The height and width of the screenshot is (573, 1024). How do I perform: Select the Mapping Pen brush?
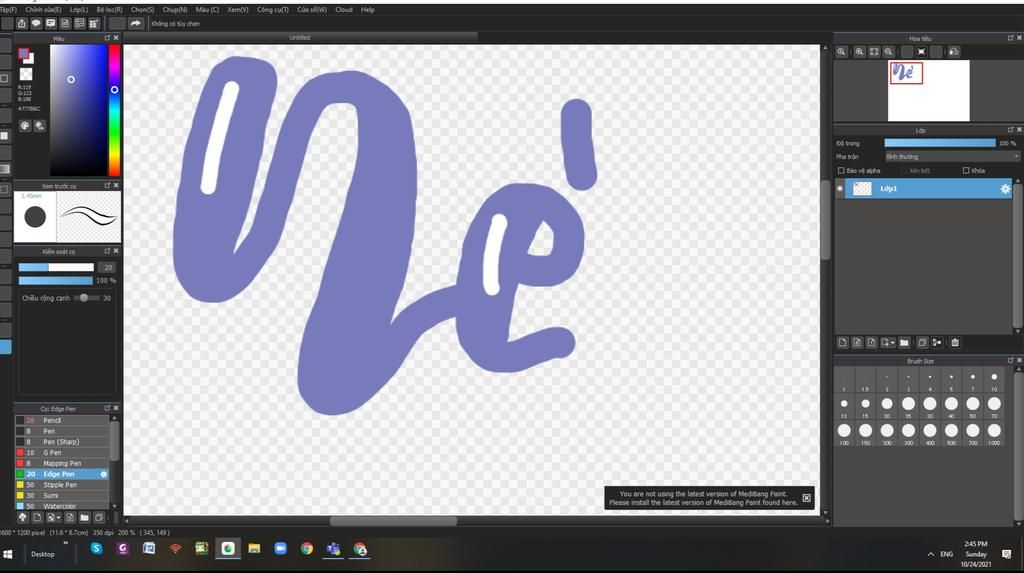click(x=62, y=463)
